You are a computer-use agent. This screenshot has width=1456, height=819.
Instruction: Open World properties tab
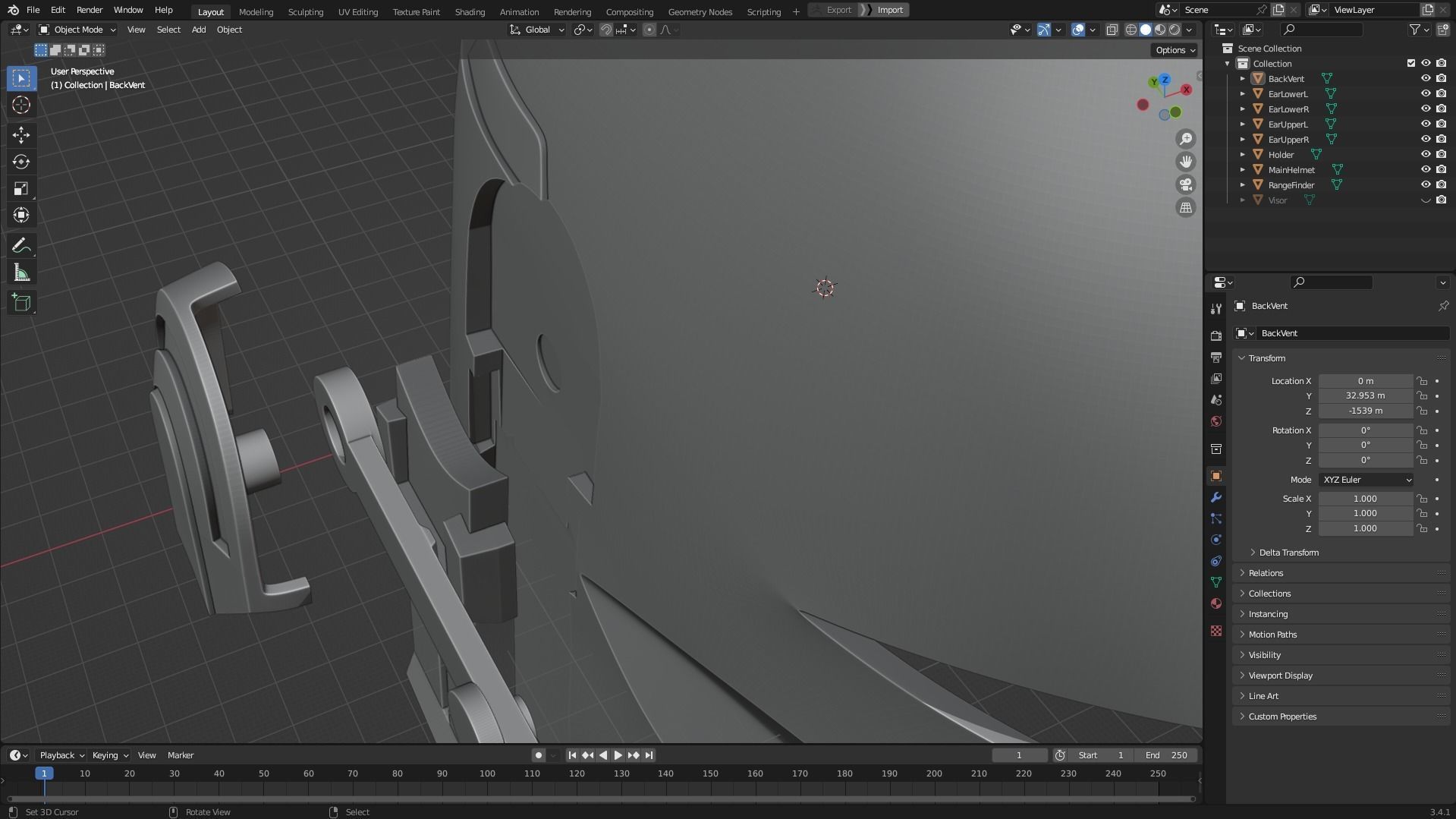pos(1216,421)
